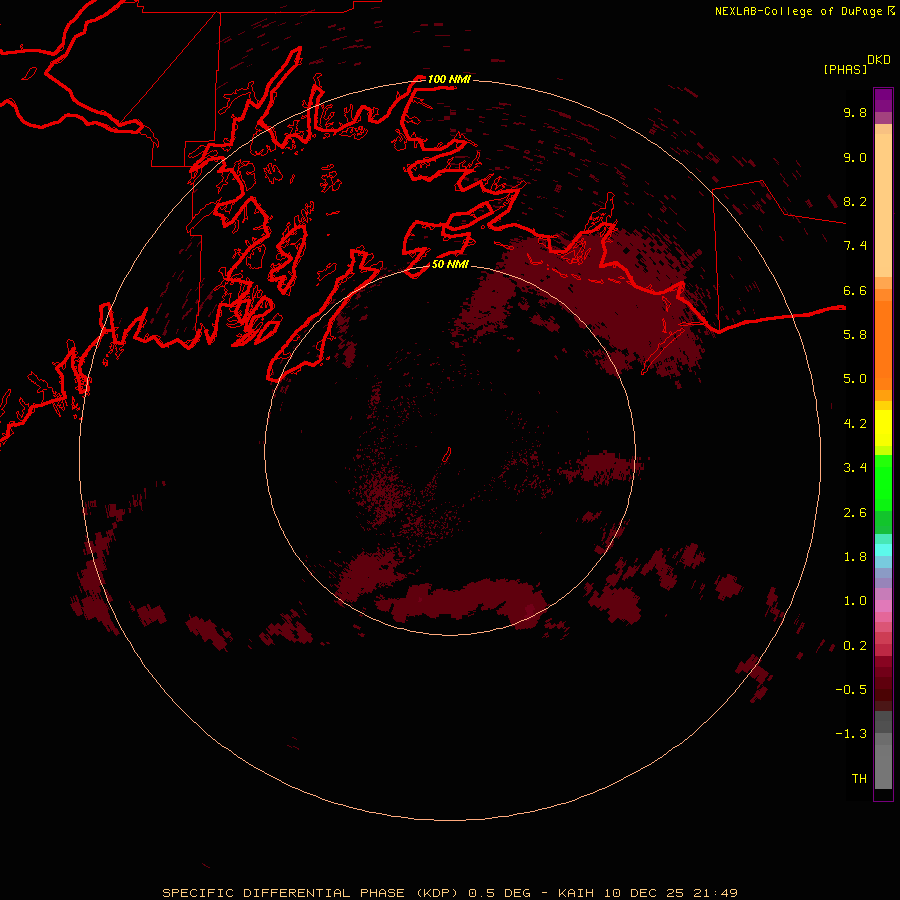Pick the purple band atop the color scale

(x=883, y=100)
